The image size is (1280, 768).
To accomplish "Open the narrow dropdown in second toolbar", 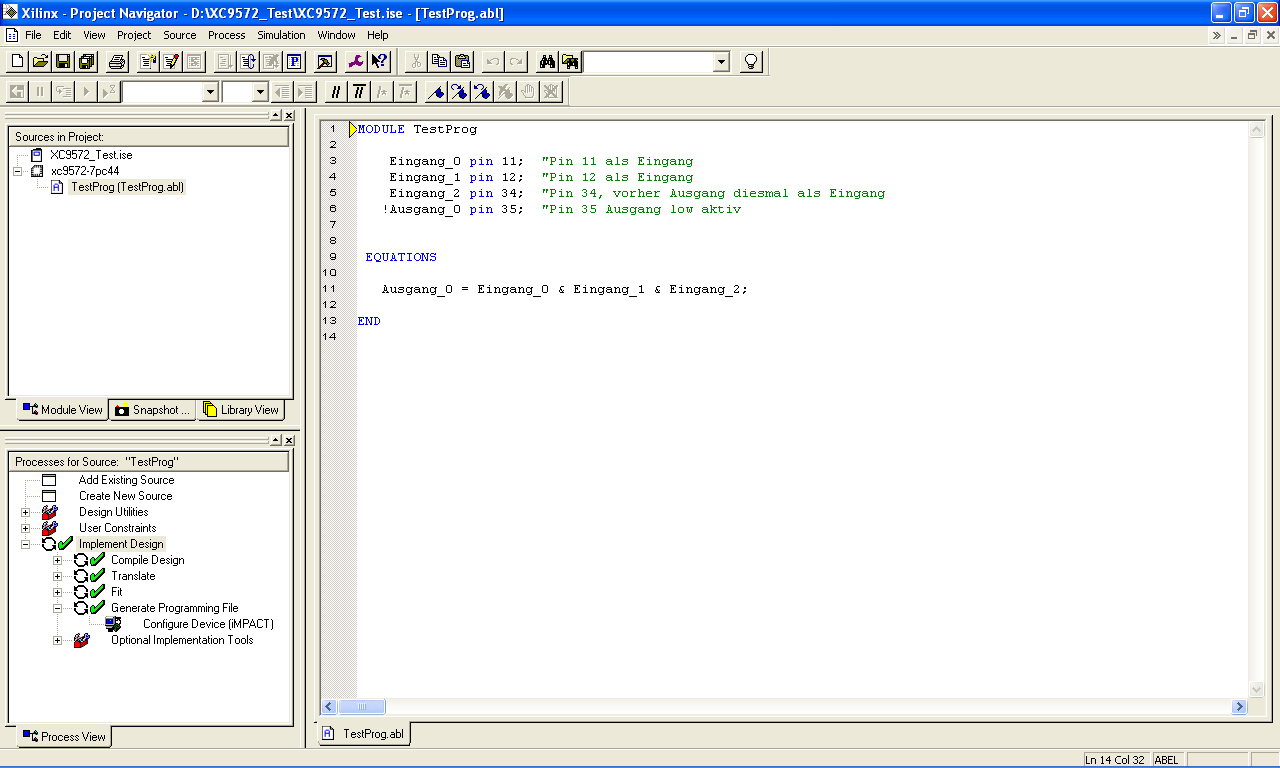I will (260, 92).
